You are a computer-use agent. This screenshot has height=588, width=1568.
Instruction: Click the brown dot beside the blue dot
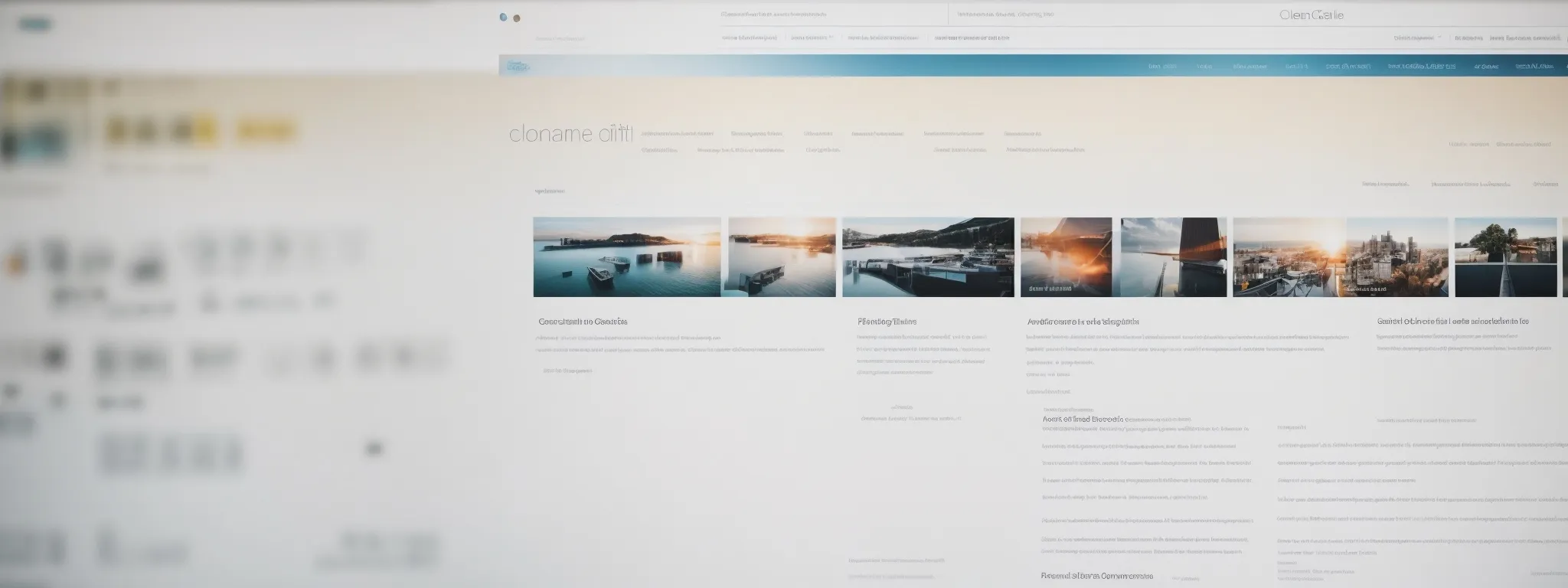point(517,18)
